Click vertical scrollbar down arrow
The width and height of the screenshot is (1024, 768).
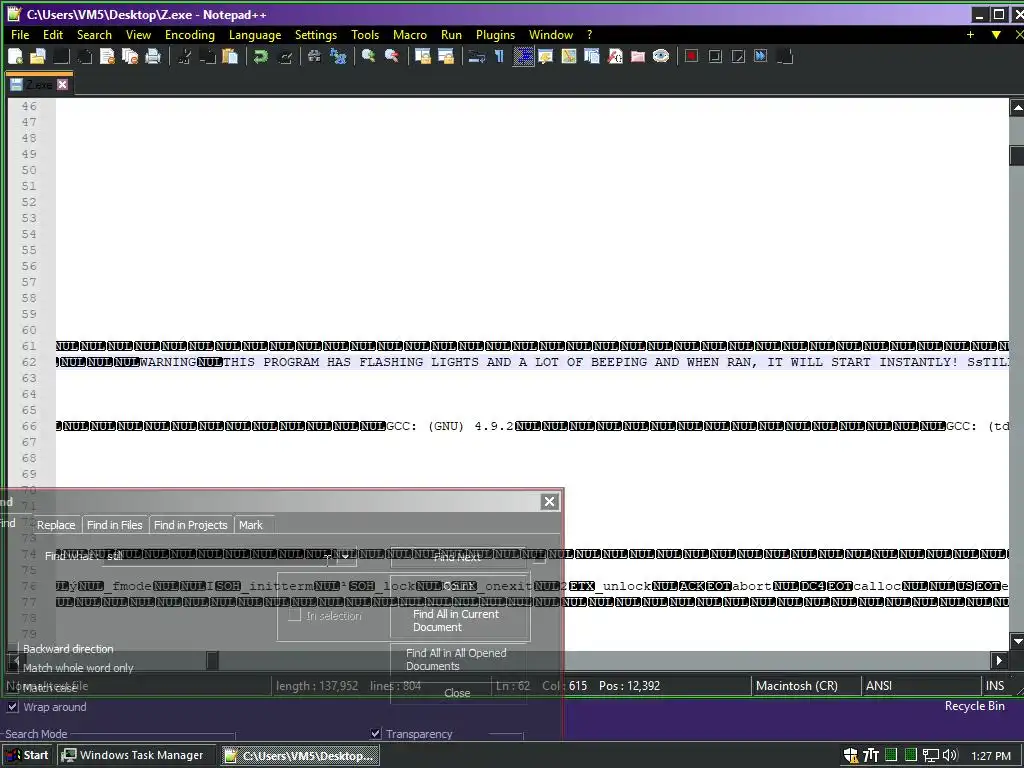(1017, 641)
